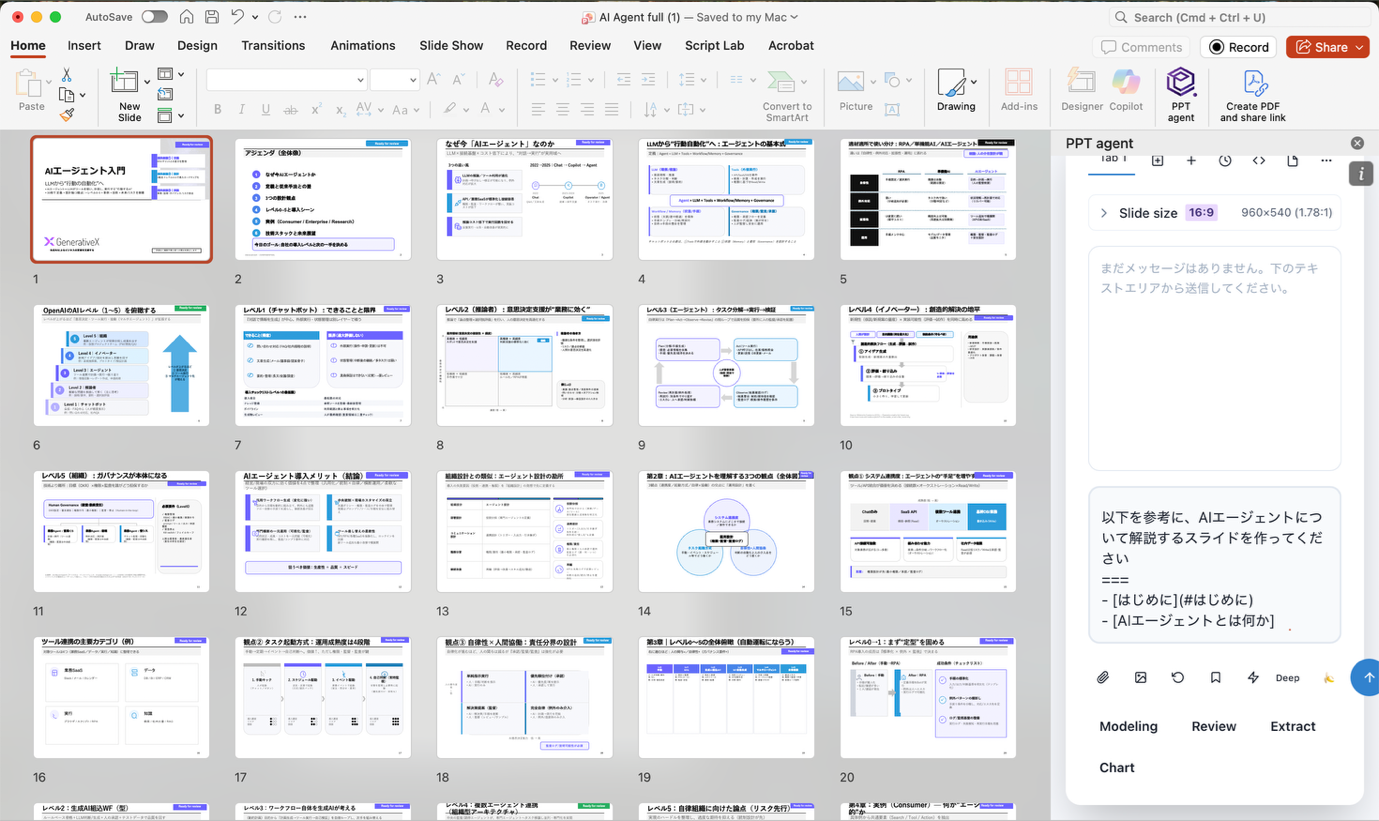Open the Insert ribbon tab
Image resolution: width=1379 pixels, height=821 pixels.
[x=84, y=45]
